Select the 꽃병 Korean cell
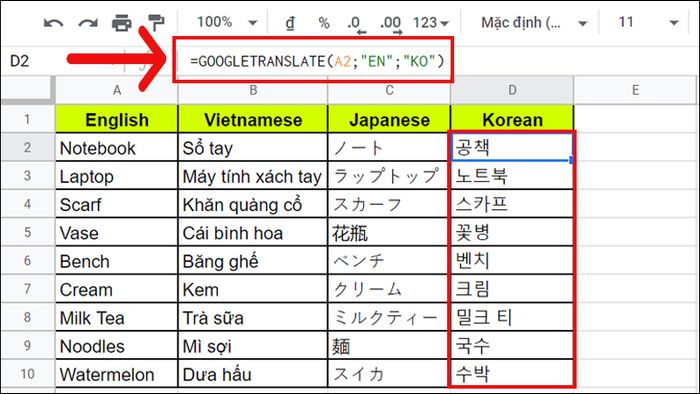Screen dimensions: 700x394 tap(512, 232)
